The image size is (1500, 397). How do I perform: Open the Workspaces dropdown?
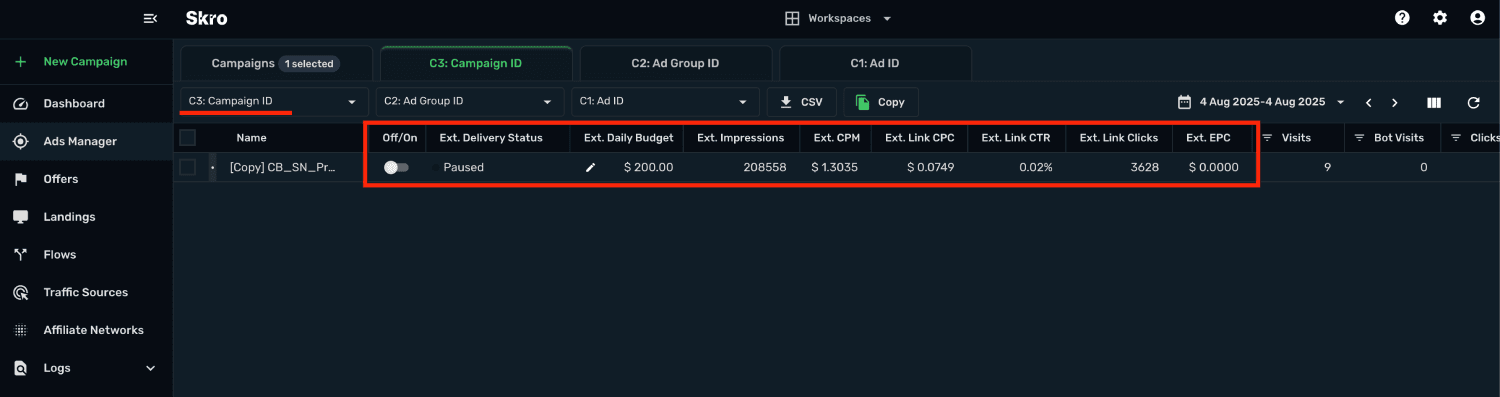point(838,18)
